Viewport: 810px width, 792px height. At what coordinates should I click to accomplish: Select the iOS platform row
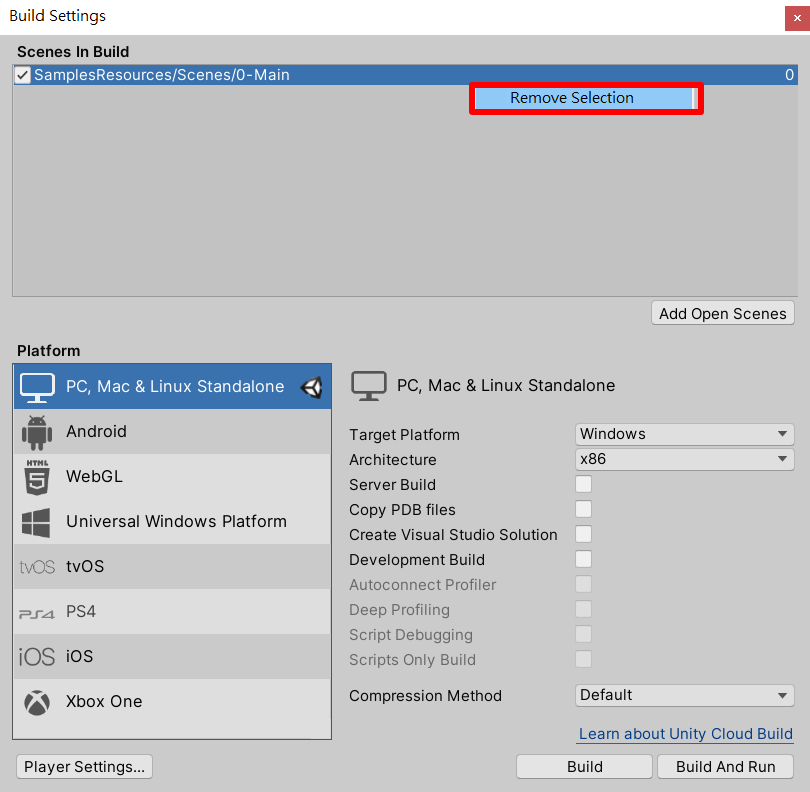[x=172, y=657]
